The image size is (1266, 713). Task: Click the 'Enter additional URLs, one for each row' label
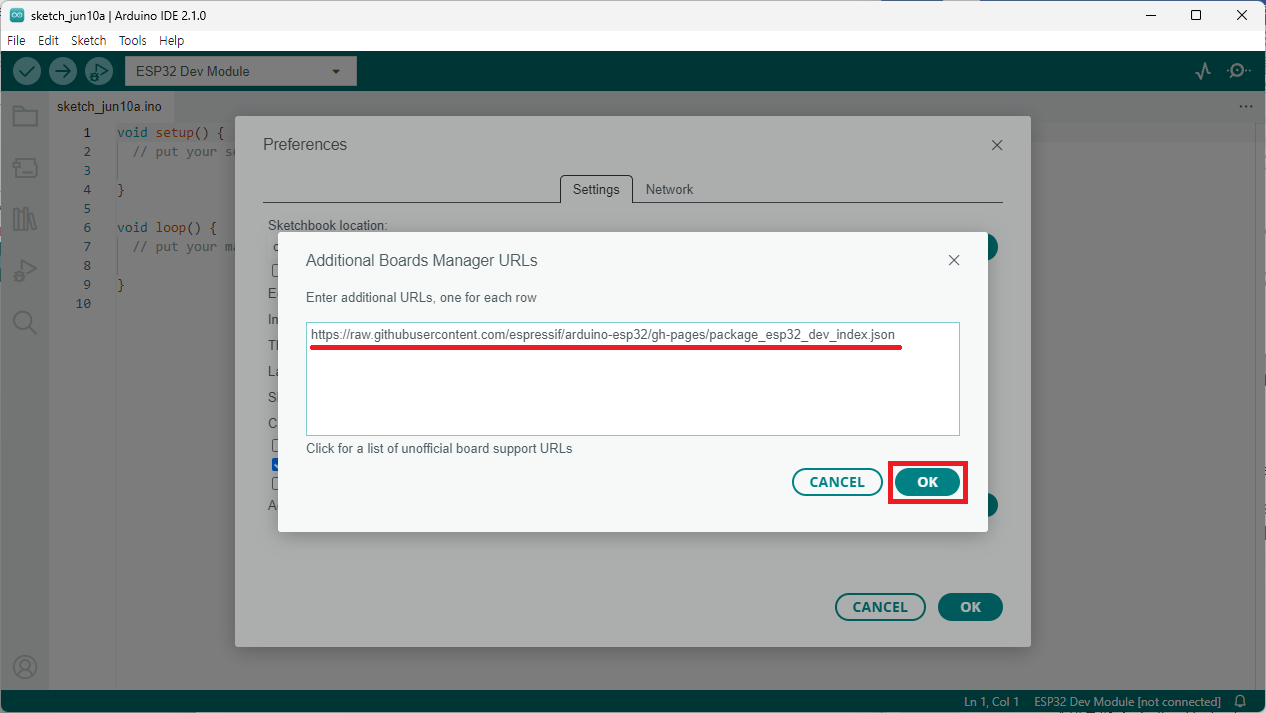click(422, 298)
